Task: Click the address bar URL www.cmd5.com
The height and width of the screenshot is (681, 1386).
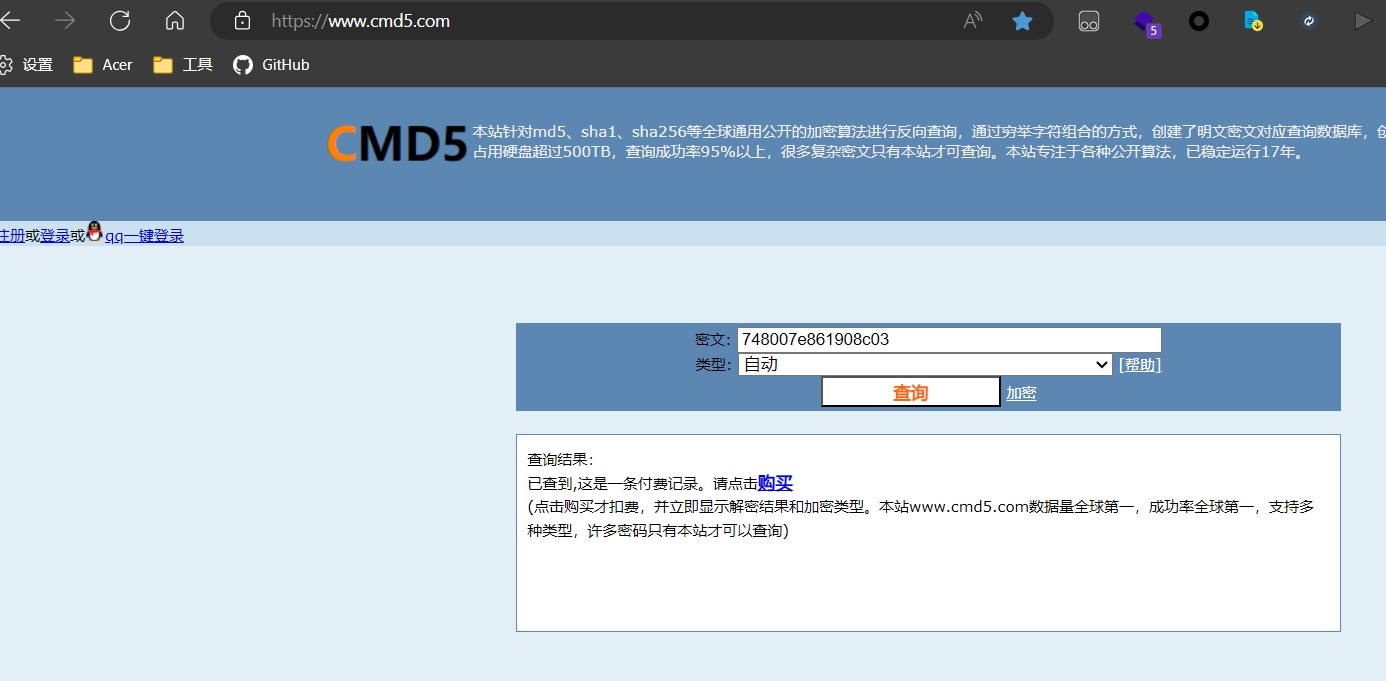Action: [361, 21]
